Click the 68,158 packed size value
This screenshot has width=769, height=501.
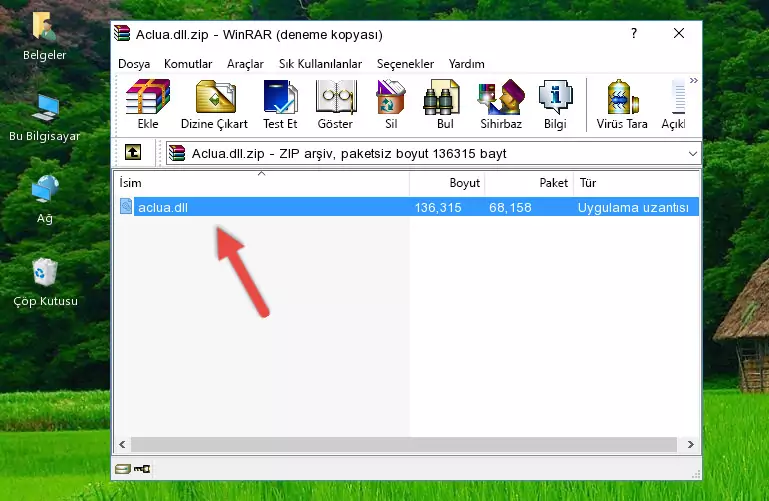pyautogui.click(x=510, y=207)
